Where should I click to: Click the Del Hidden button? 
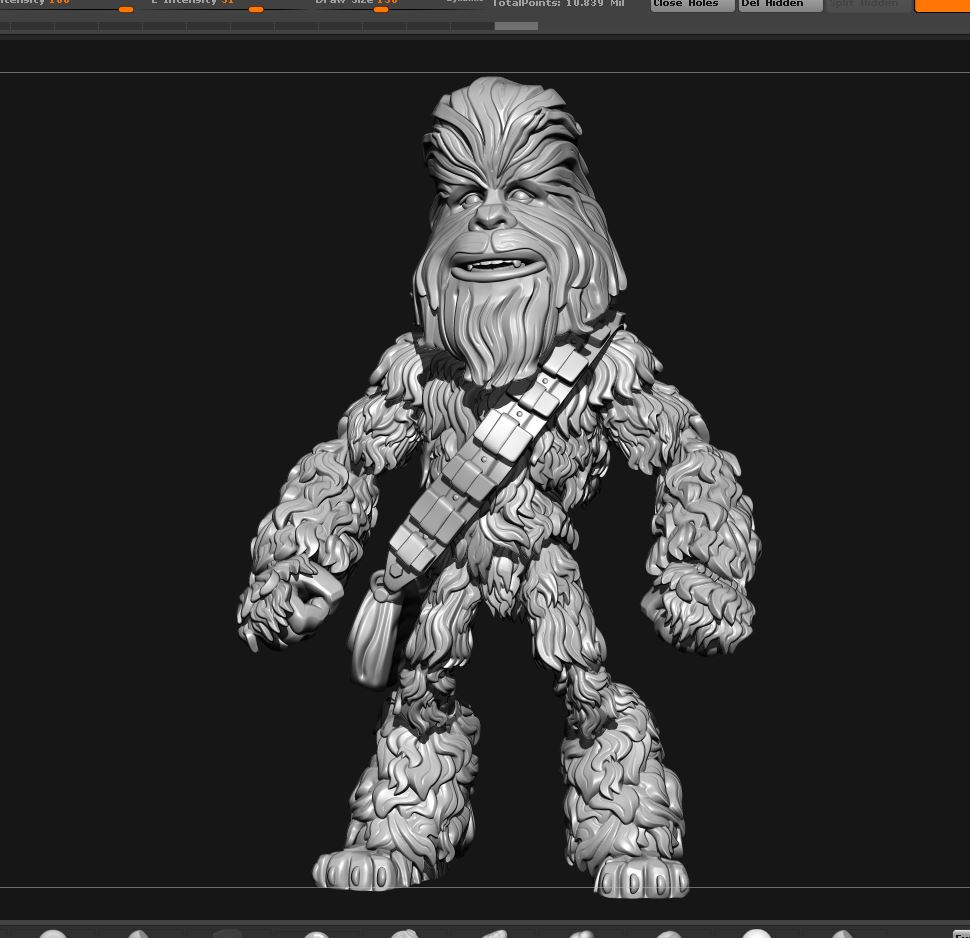tap(780, 5)
